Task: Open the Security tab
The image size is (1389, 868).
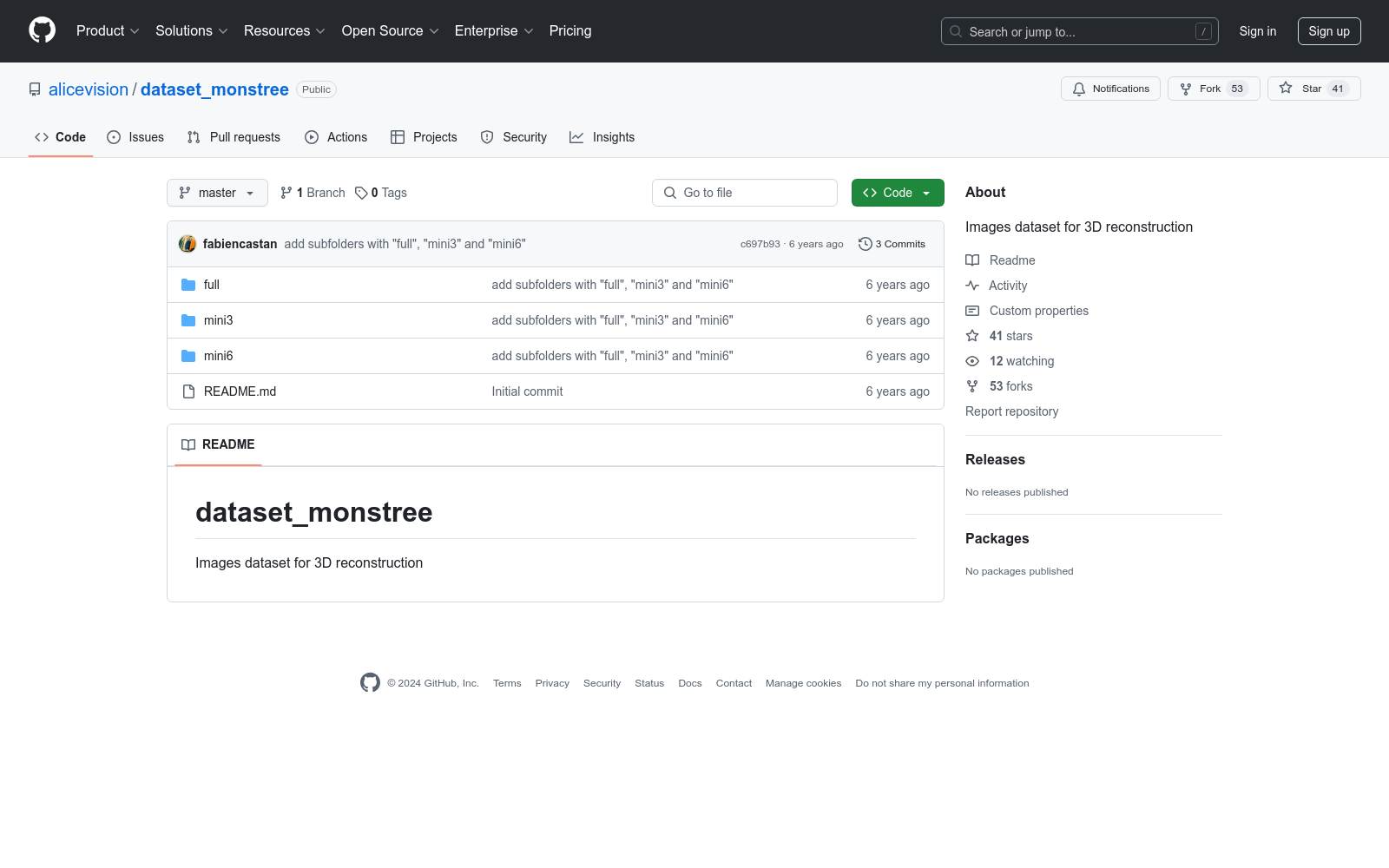Action: tap(514, 137)
